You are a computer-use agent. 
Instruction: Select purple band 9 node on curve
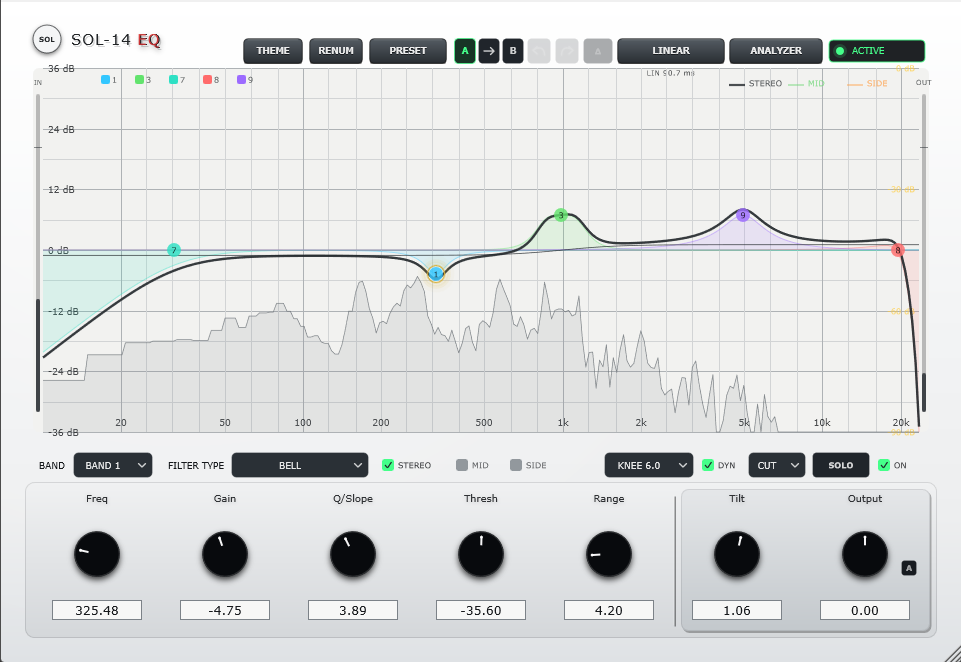point(743,215)
